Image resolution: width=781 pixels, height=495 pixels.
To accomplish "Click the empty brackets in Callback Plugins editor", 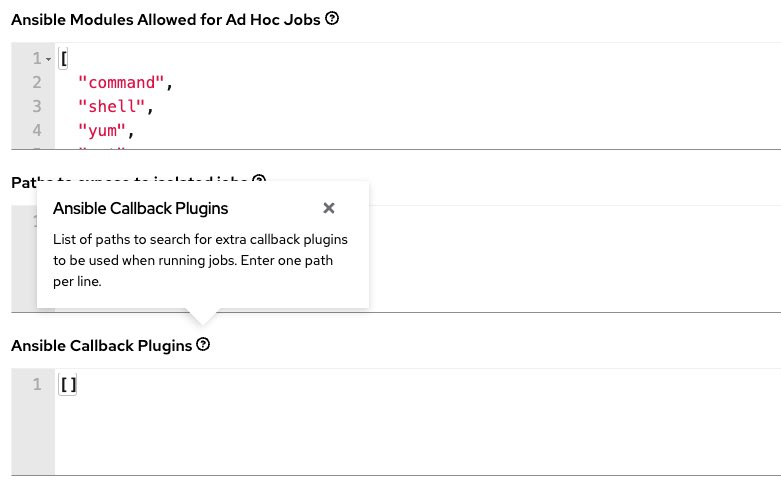I will tap(68, 385).
